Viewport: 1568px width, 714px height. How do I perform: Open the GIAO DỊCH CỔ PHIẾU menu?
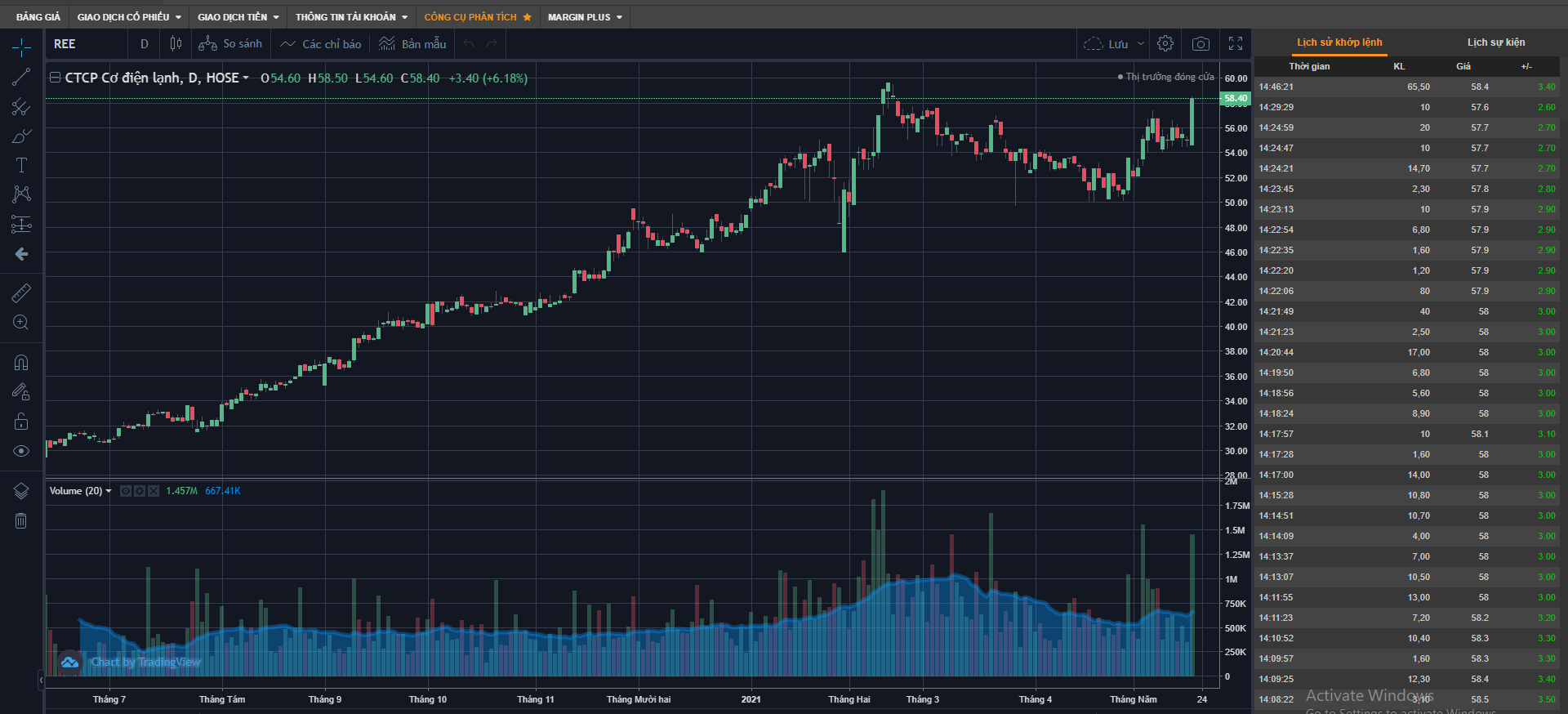click(128, 17)
